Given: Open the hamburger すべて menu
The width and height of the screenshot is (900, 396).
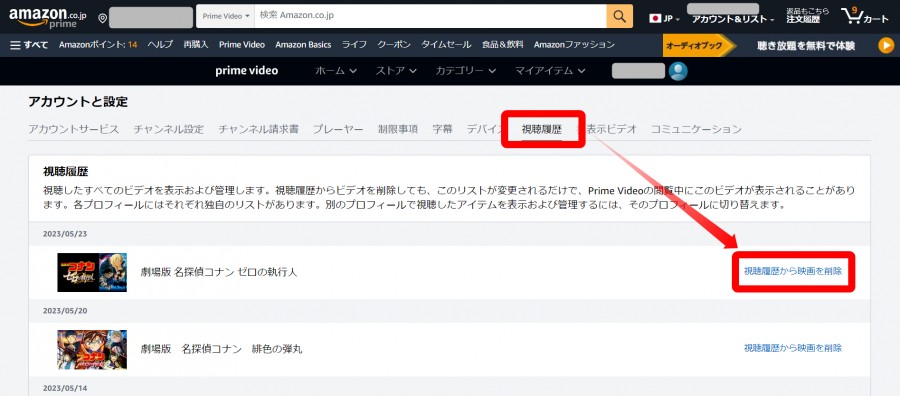Looking at the screenshot, I should pos(29,45).
